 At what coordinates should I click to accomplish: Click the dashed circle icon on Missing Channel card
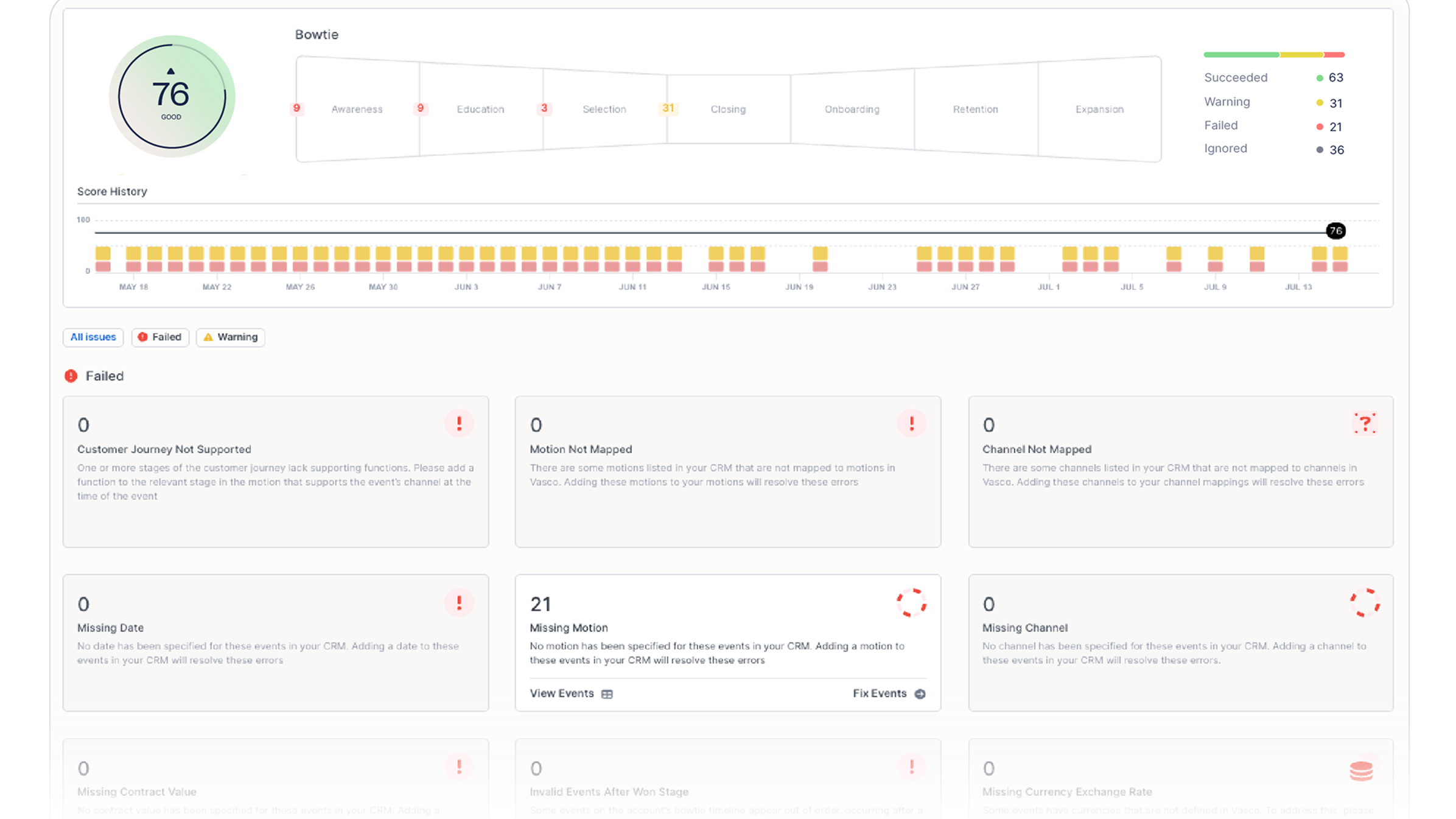pyautogui.click(x=1366, y=603)
